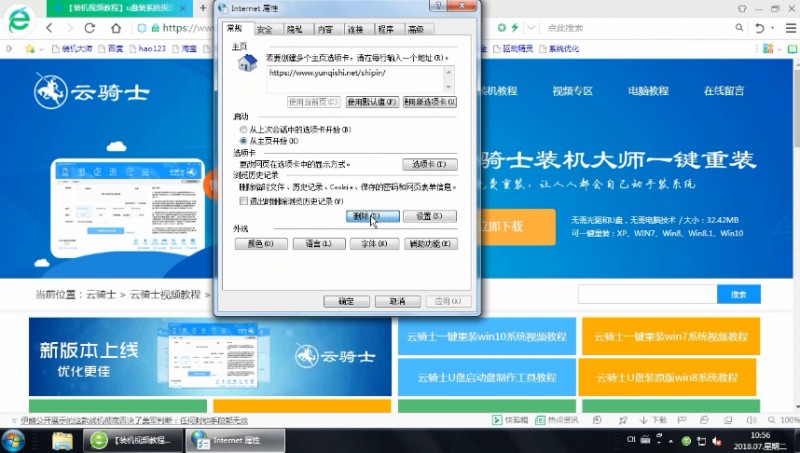Click the 取消 (Cancel) button
This screenshot has width=800, height=453.
click(397, 301)
